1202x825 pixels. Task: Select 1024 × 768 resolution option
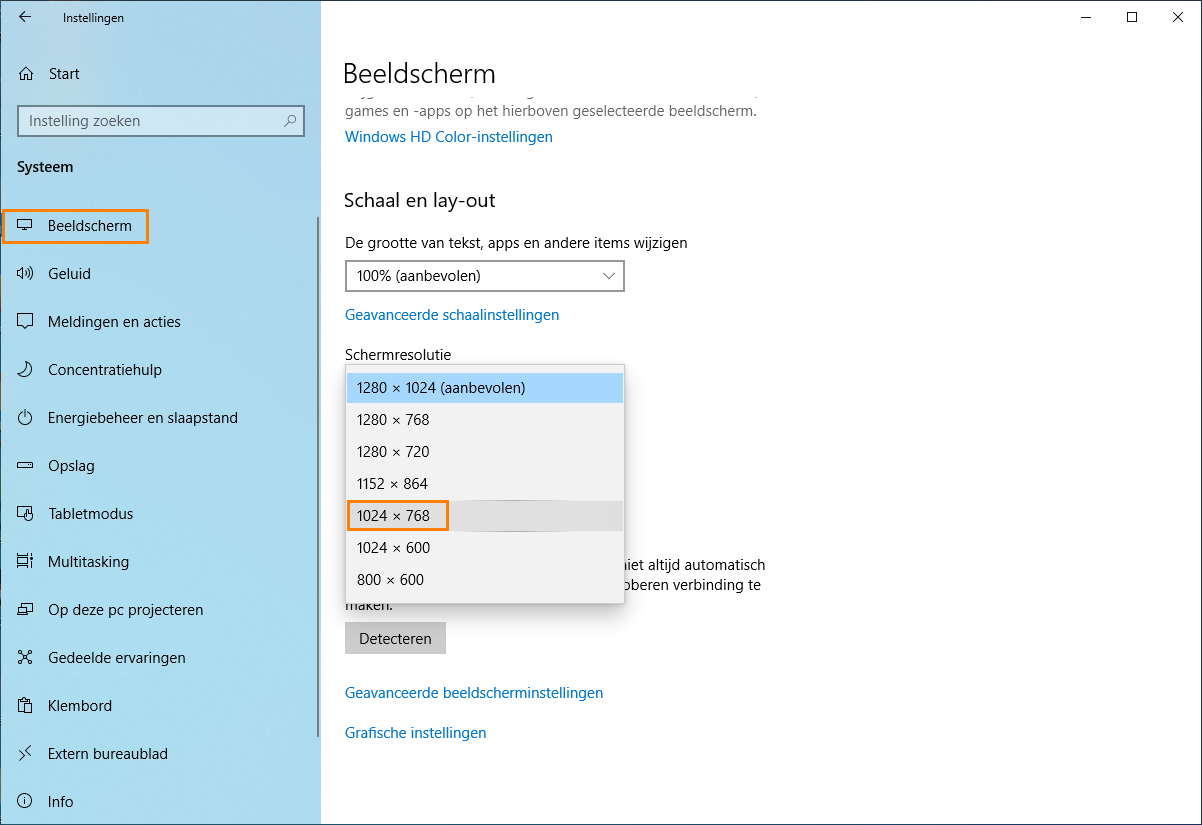pos(393,516)
